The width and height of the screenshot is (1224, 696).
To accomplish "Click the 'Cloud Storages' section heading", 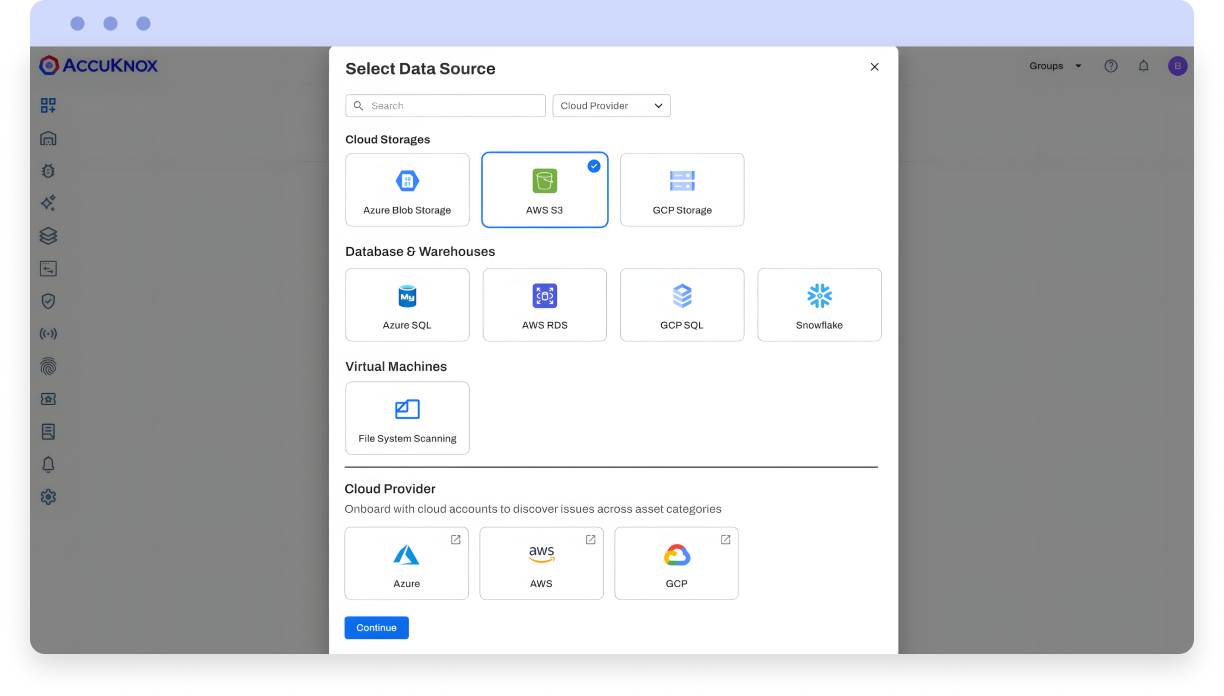I will [x=388, y=140].
